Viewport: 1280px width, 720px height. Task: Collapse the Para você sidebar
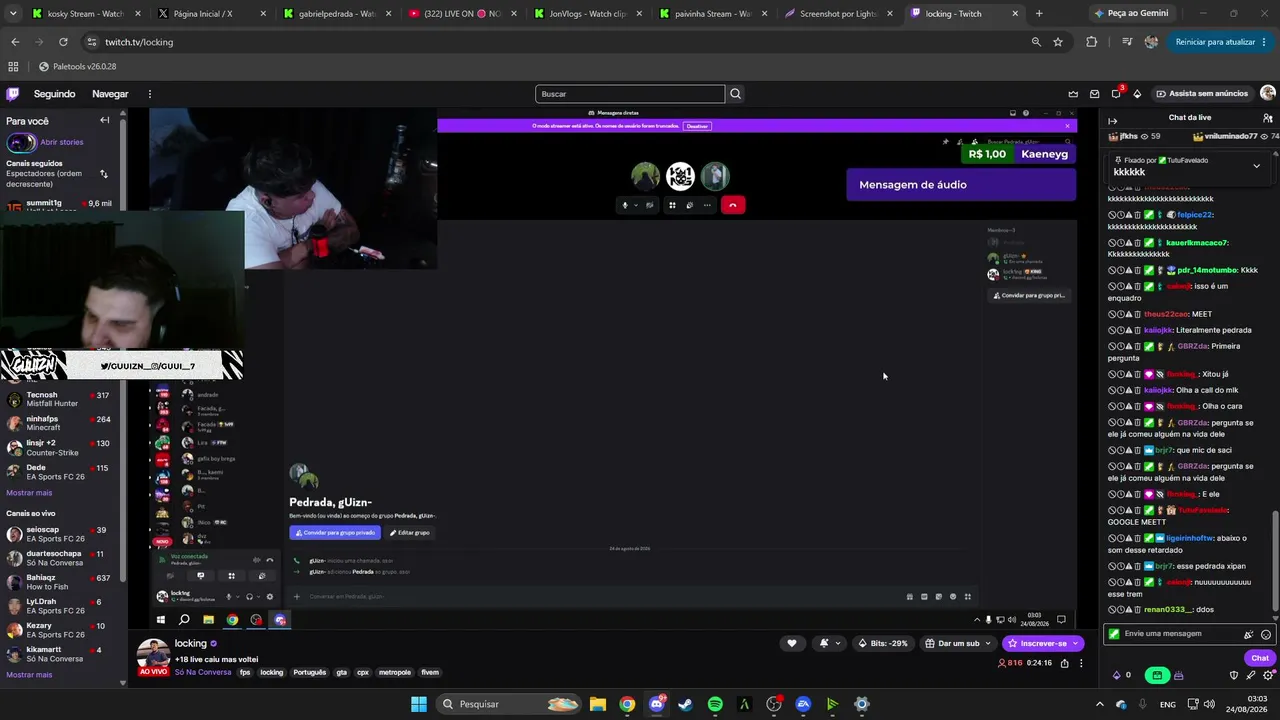(105, 120)
